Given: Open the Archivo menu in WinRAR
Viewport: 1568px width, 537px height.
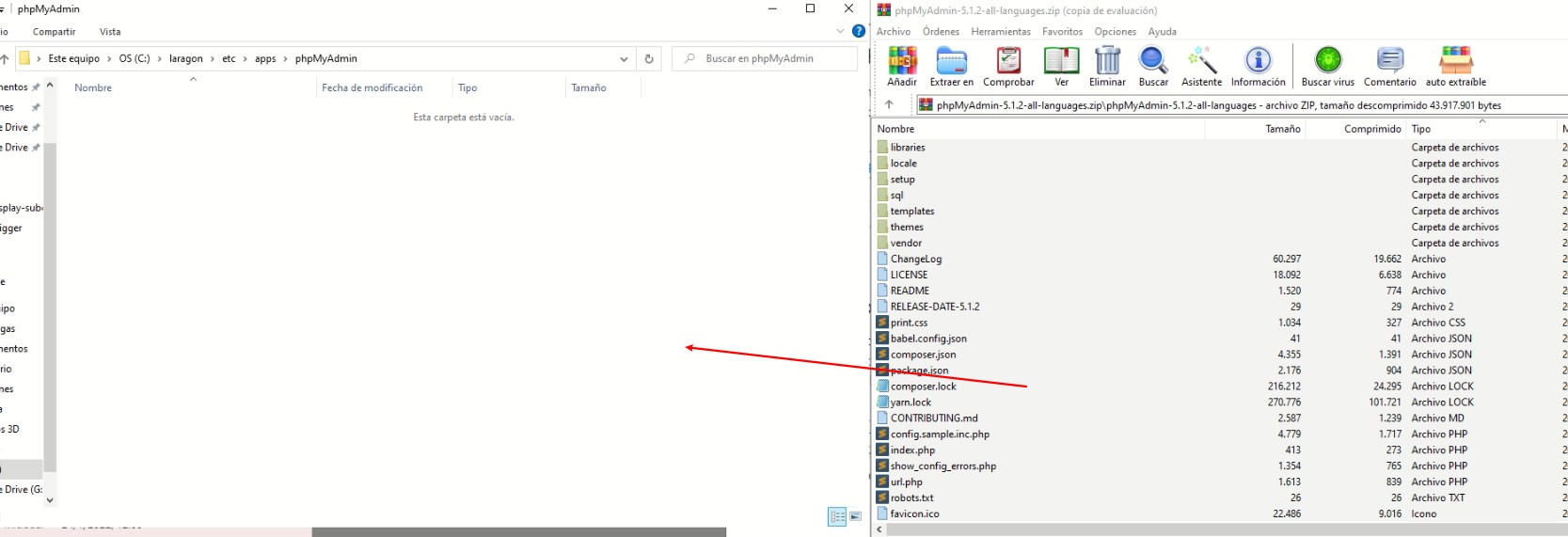Looking at the screenshot, I should 894,31.
